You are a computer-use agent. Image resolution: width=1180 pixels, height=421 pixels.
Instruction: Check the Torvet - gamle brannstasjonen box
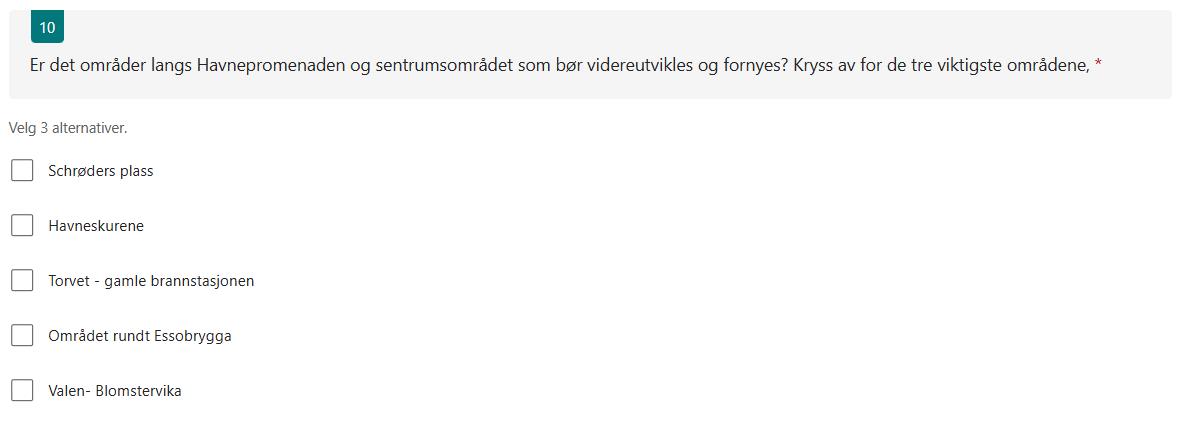[22, 280]
